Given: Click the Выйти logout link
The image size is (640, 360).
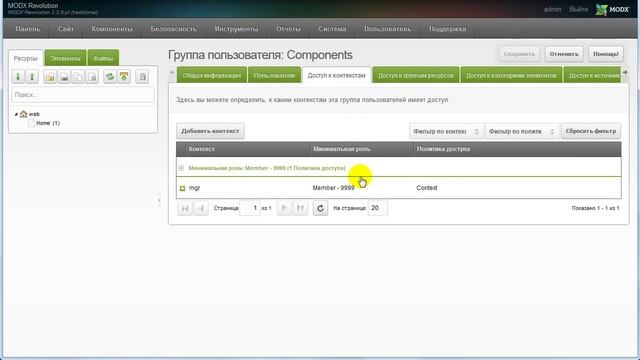Looking at the screenshot, I should 578,9.
